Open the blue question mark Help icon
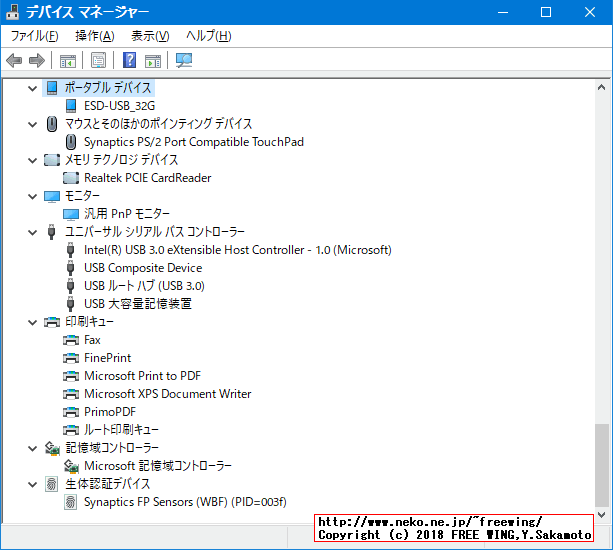 pyautogui.click(x=130, y=61)
